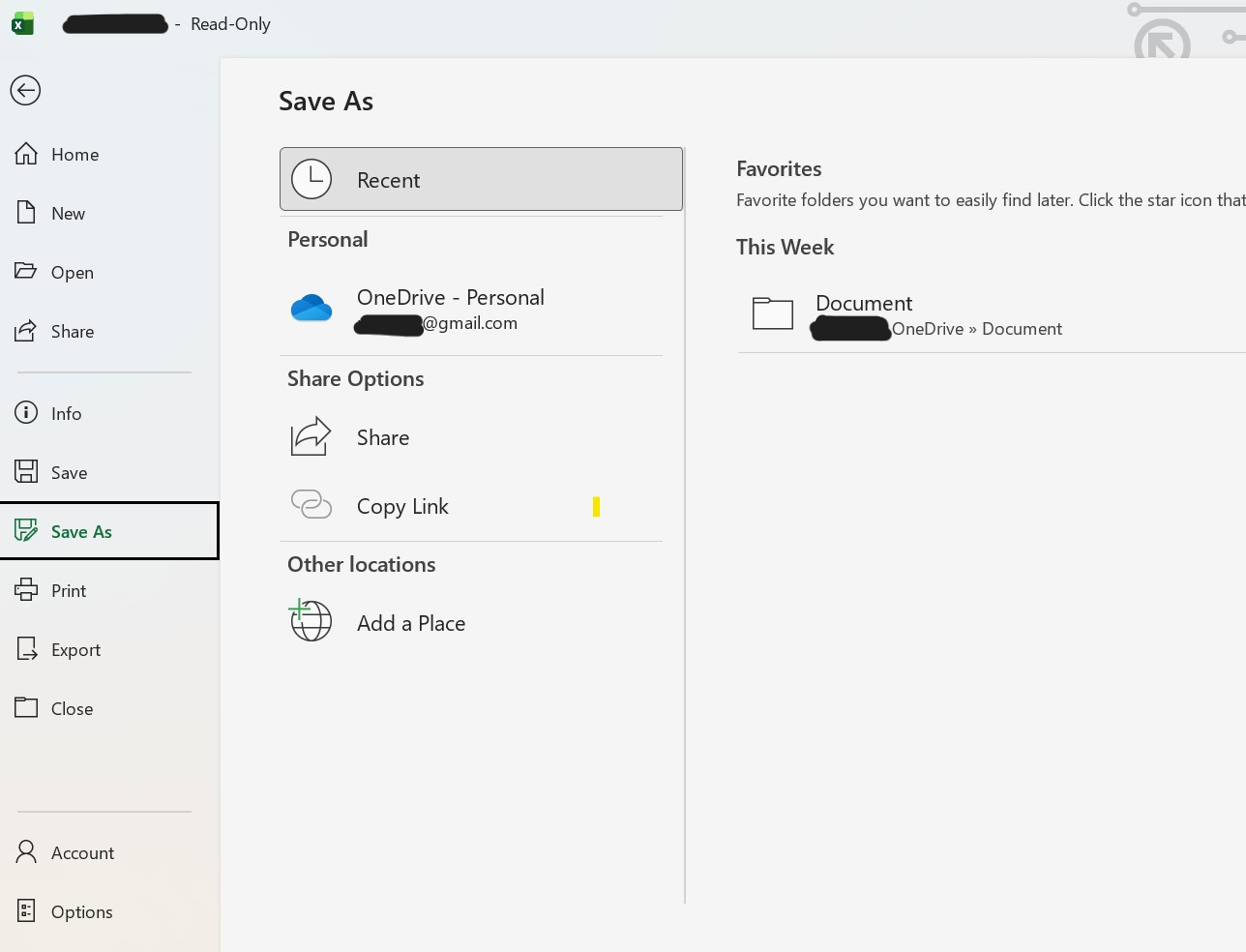The height and width of the screenshot is (952, 1246).
Task: Select Save As in the sidebar
Action: point(109,531)
